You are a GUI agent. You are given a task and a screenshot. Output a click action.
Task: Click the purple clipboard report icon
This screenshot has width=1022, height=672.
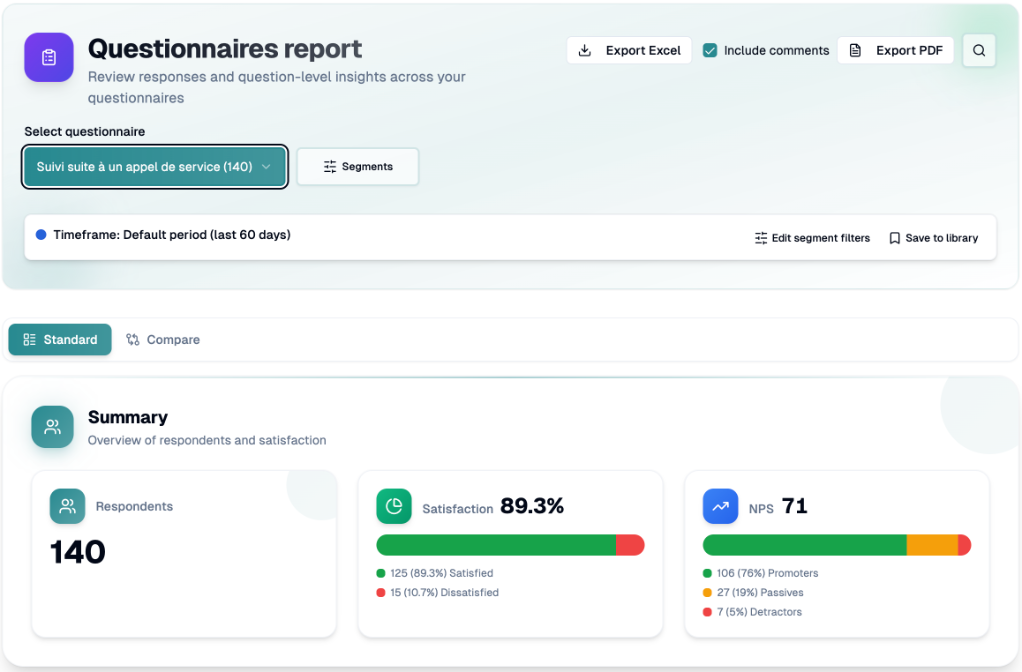point(49,57)
